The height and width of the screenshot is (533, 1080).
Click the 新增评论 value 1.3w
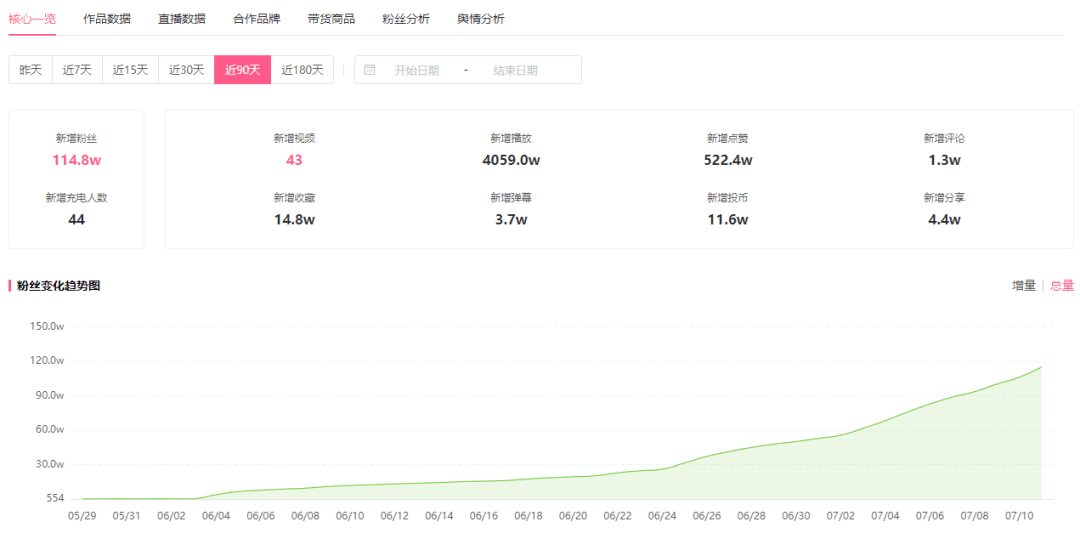944,160
